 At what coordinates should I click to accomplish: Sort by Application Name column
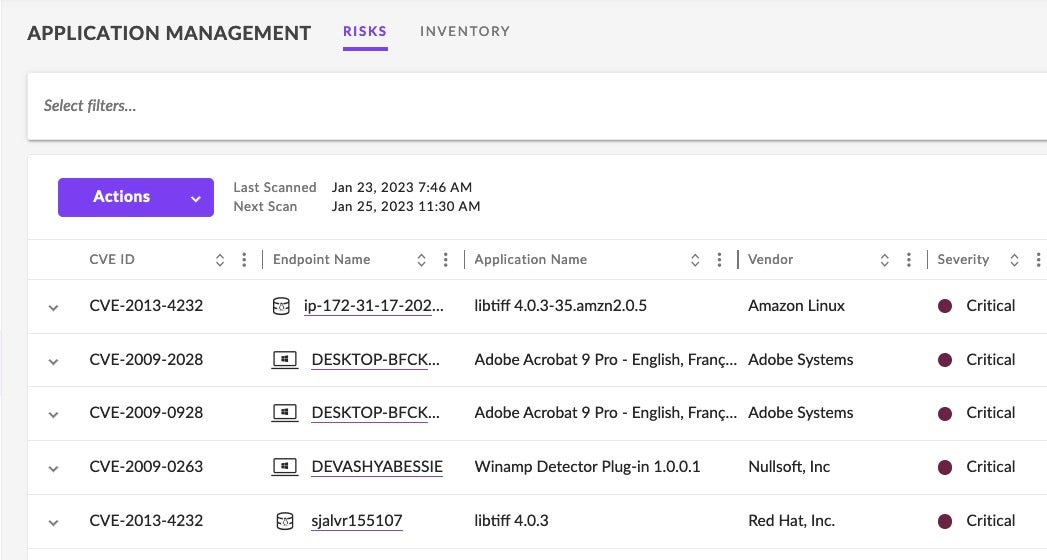pyautogui.click(x=695, y=260)
